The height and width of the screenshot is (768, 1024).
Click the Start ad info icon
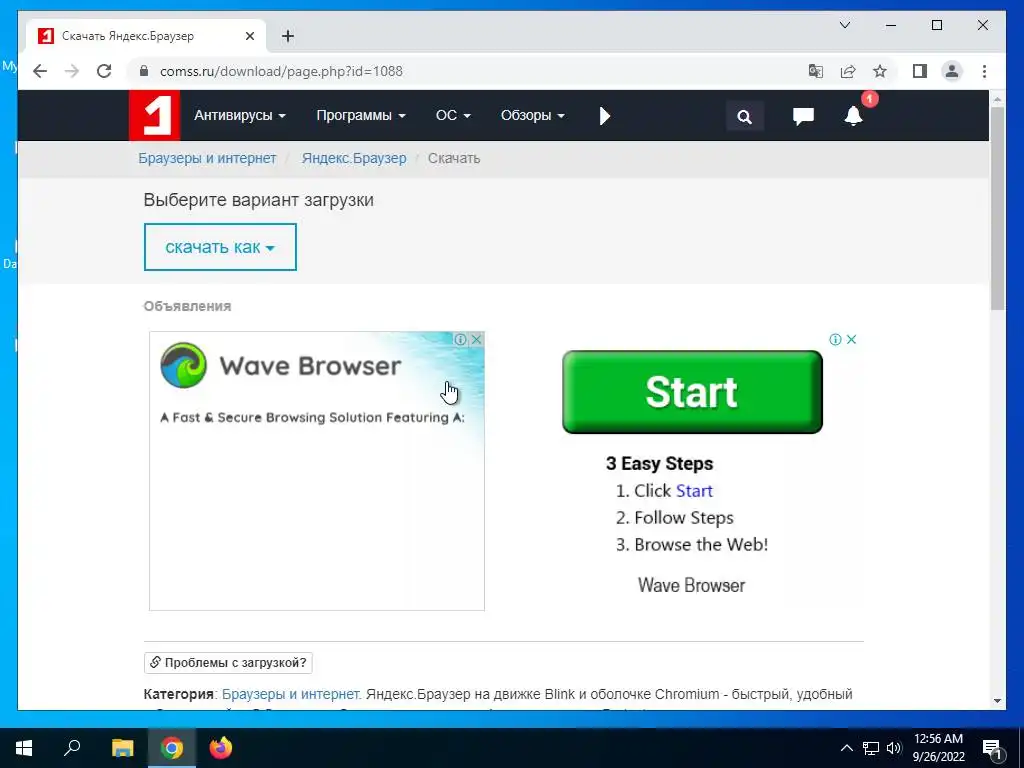tap(835, 340)
